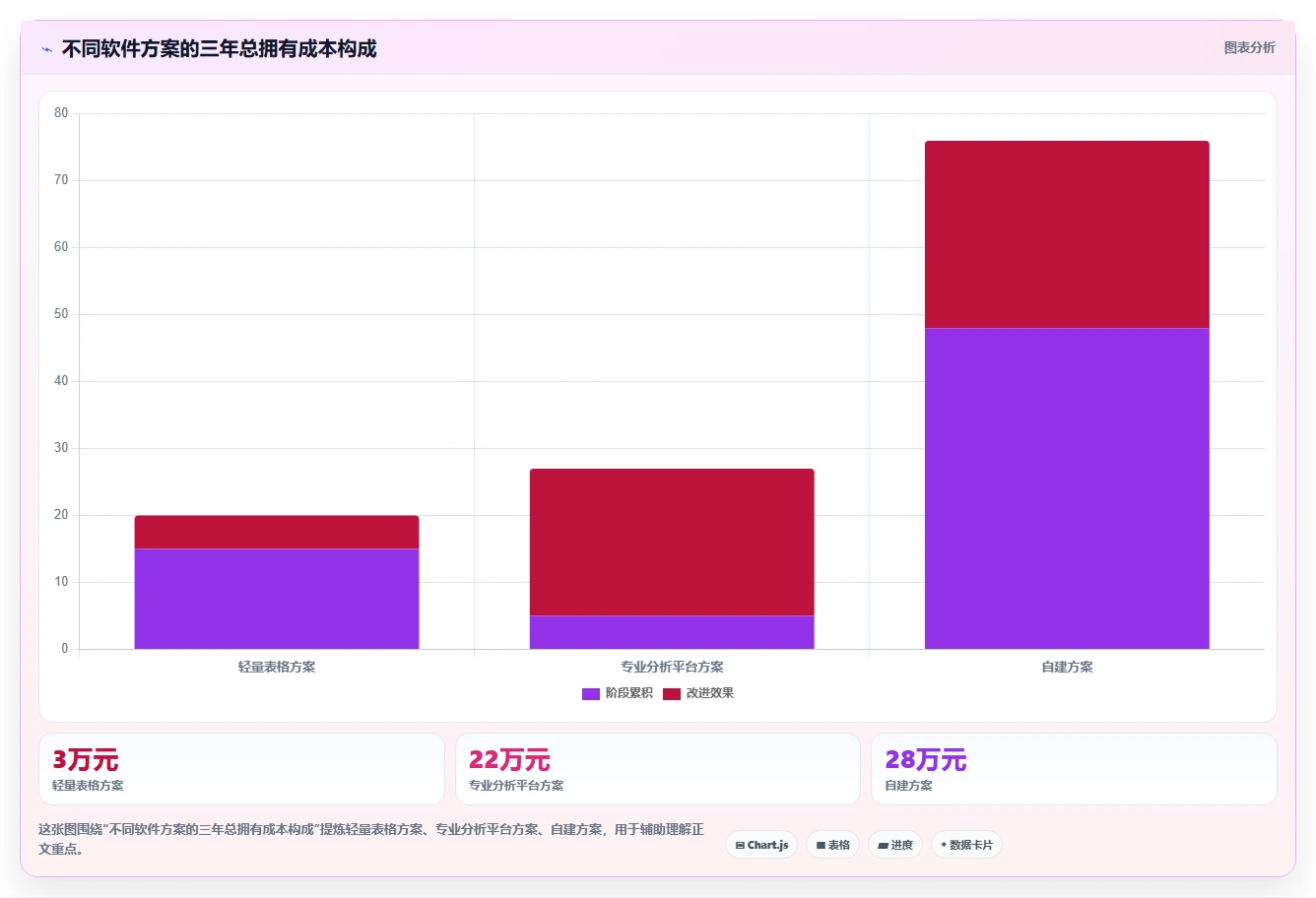Select the red bar segment for 自建方案
Image resolution: width=1316 pixels, height=898 pixels.
point(1067,234)
